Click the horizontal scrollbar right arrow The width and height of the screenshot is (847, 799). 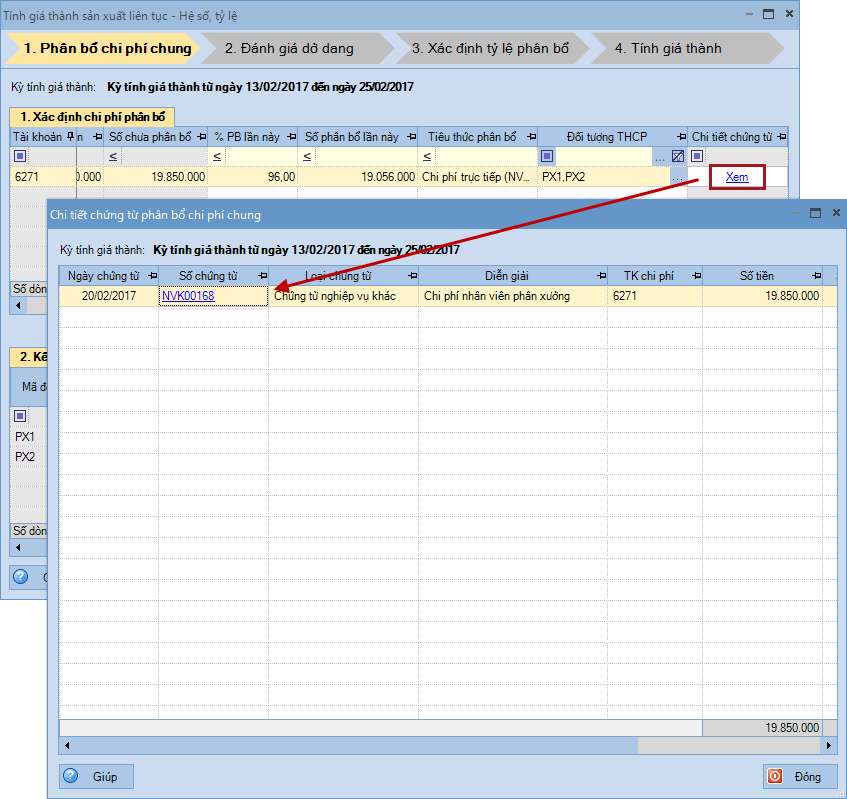(x=831, y=746)
